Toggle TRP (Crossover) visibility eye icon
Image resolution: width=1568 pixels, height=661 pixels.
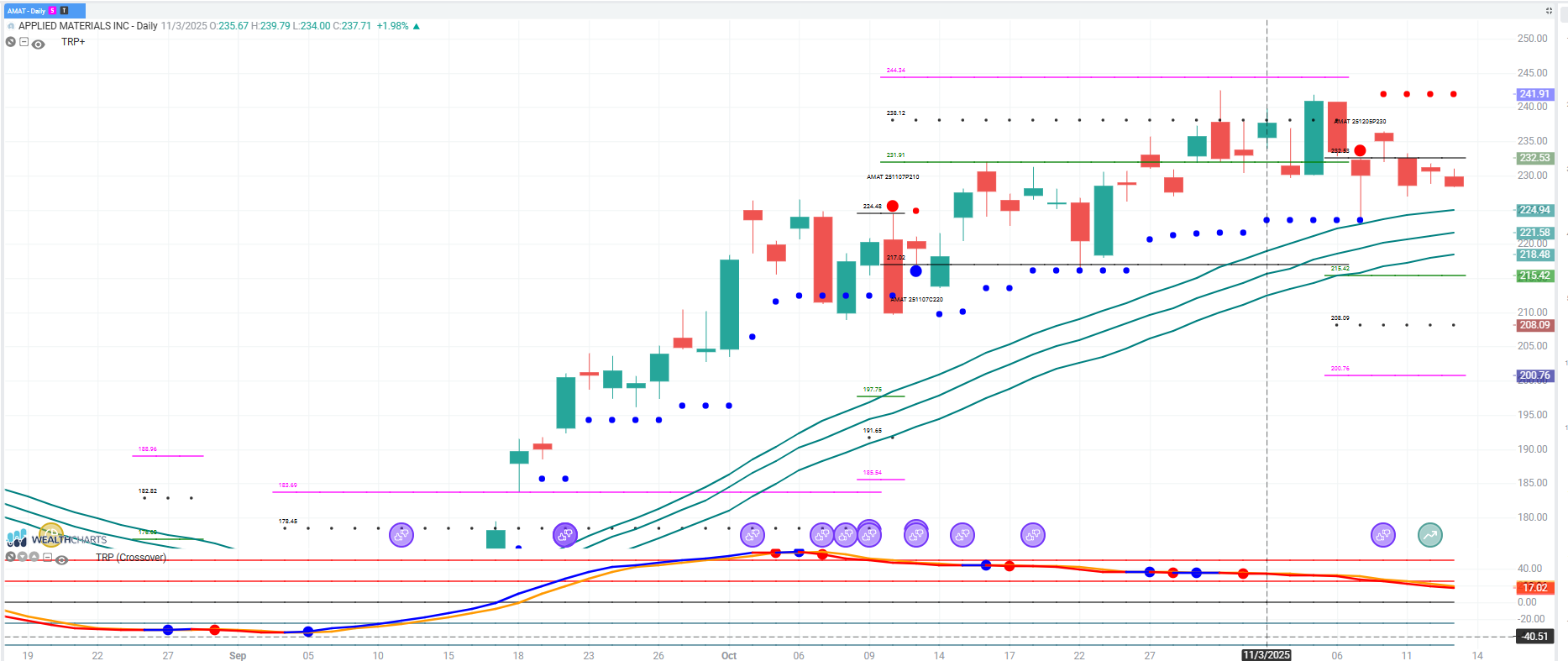(x=61, y=559)
